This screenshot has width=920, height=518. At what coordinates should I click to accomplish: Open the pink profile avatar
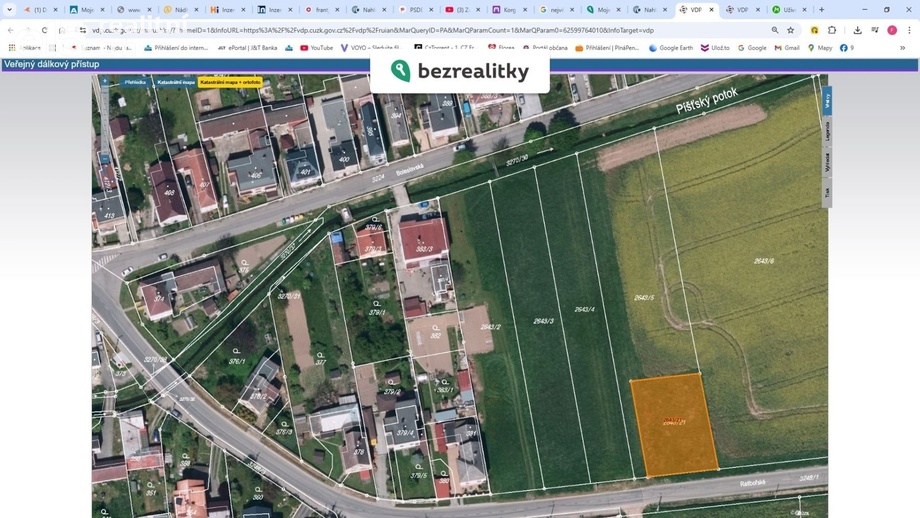click(892, 30)
